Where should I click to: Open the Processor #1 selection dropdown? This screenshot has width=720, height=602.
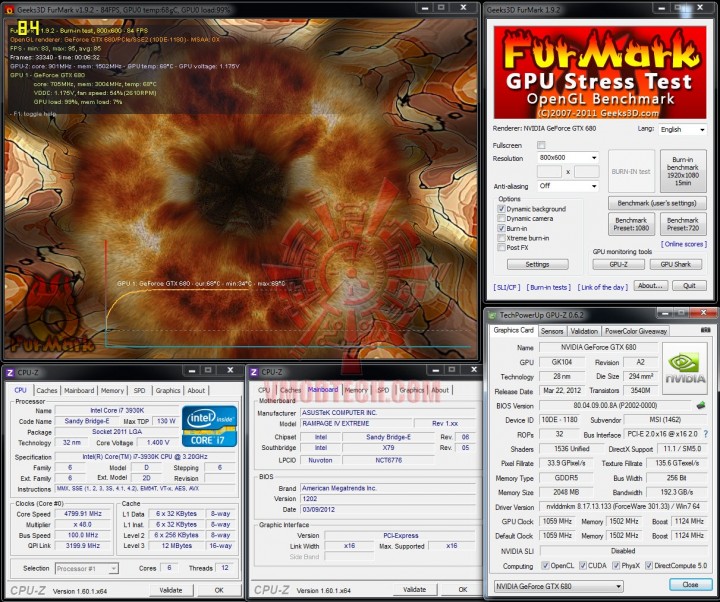point(86,568)
